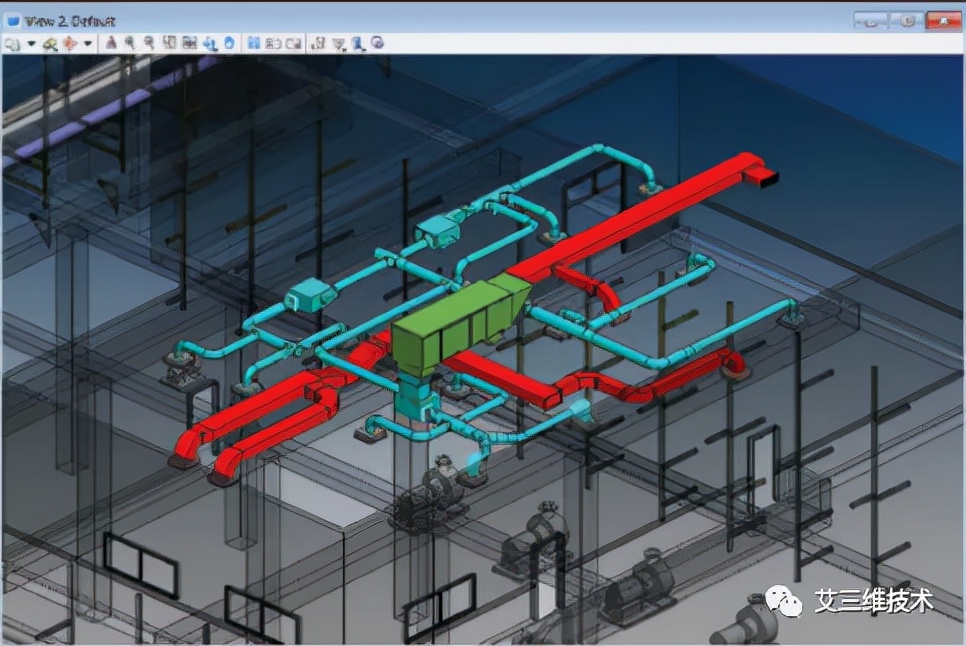Click the blue globe icon ending the toolbar
The height and width of the screenshot is (646, 966).
378,42
